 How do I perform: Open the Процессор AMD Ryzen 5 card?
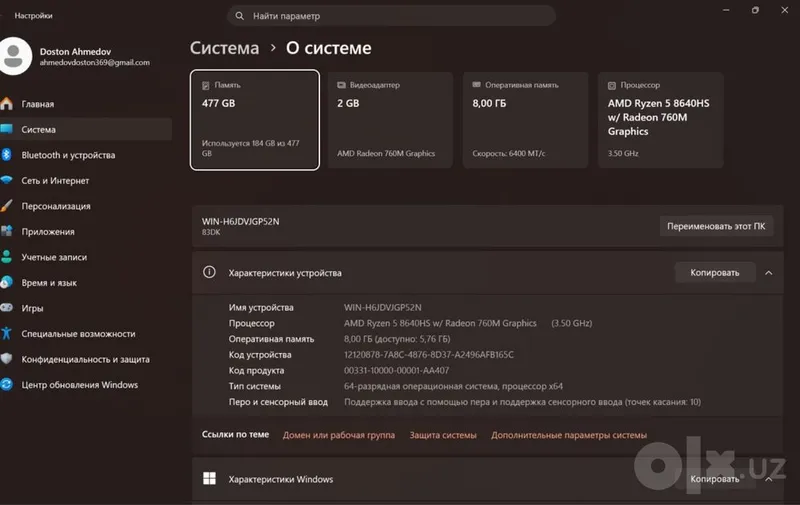(661, 120)
